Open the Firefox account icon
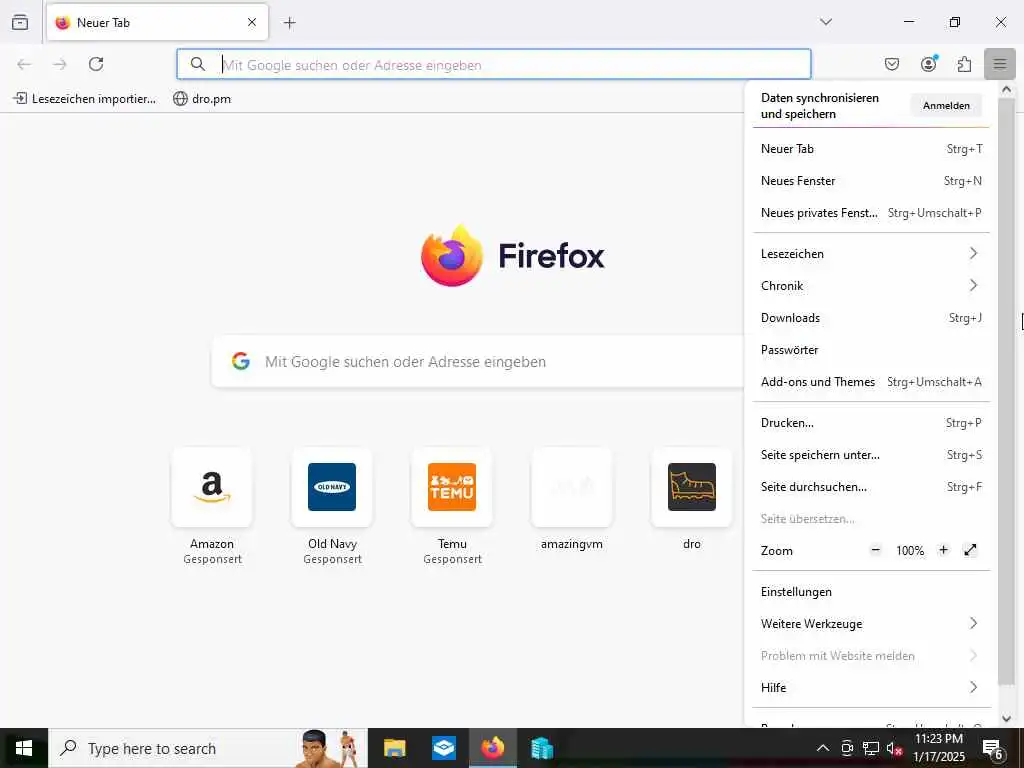 pyautogui.click(x=929, y=63)
